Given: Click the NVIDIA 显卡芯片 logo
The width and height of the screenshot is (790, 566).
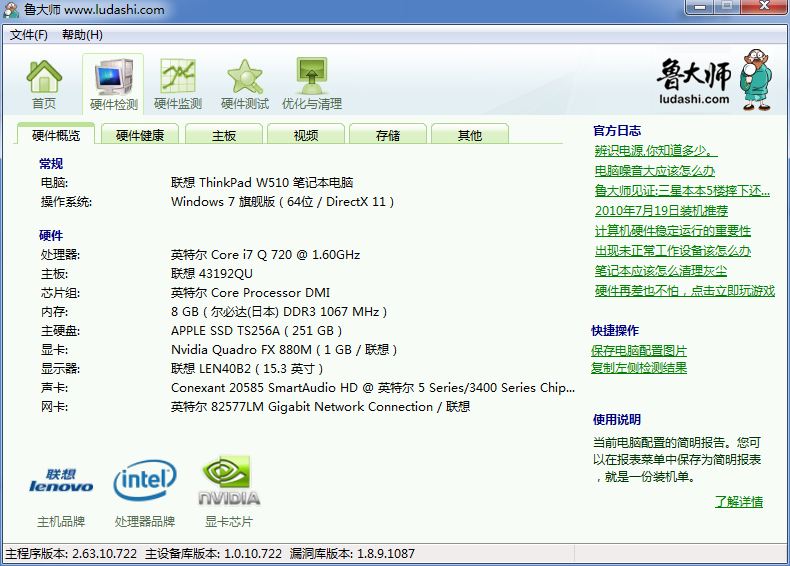Looking at the screenshot, I should pos(229,480).
